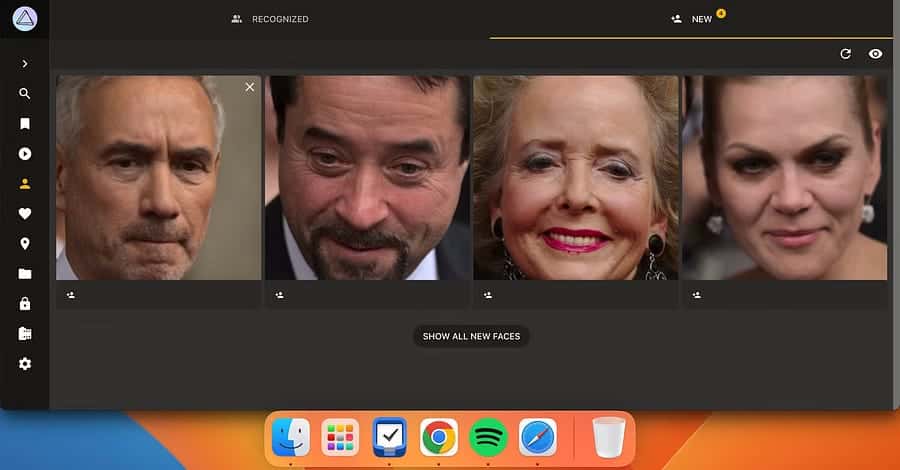This screenshot has height=470, width=900.
Task: Click the refresh icon in toolbar
Action: coord(845,54)
